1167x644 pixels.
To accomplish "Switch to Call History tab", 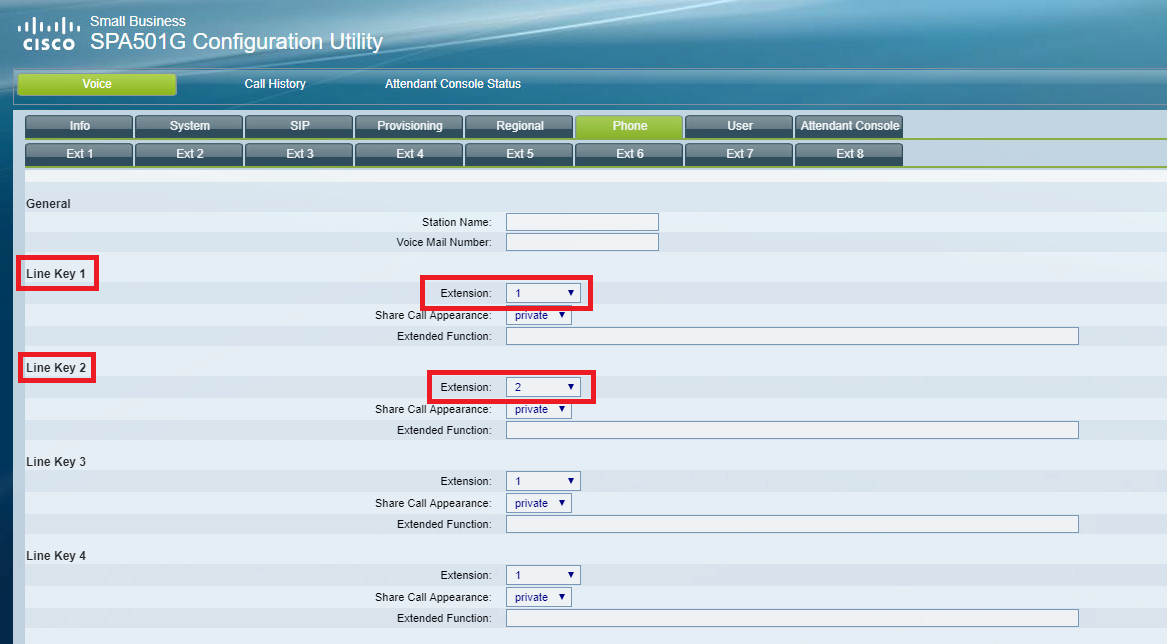I will [275, 84].
